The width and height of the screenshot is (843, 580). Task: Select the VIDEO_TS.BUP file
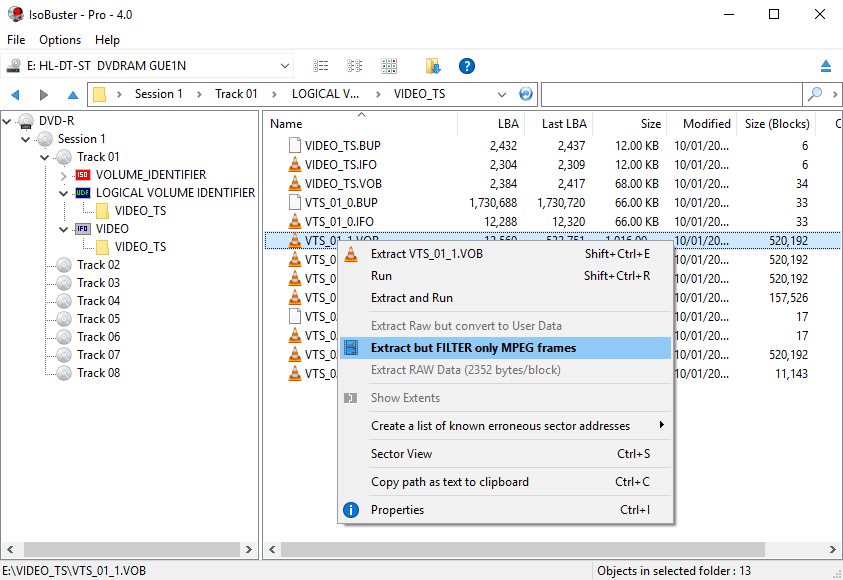342,146
